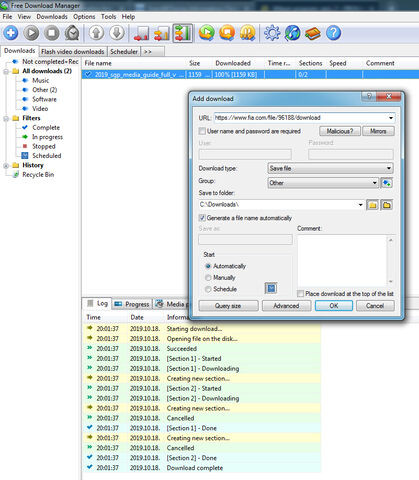The width and height of the screenshot is (419, 480).
Task: Open the Recycle Bin tree item
Action: pyautogui.click(x=38, y=175)
